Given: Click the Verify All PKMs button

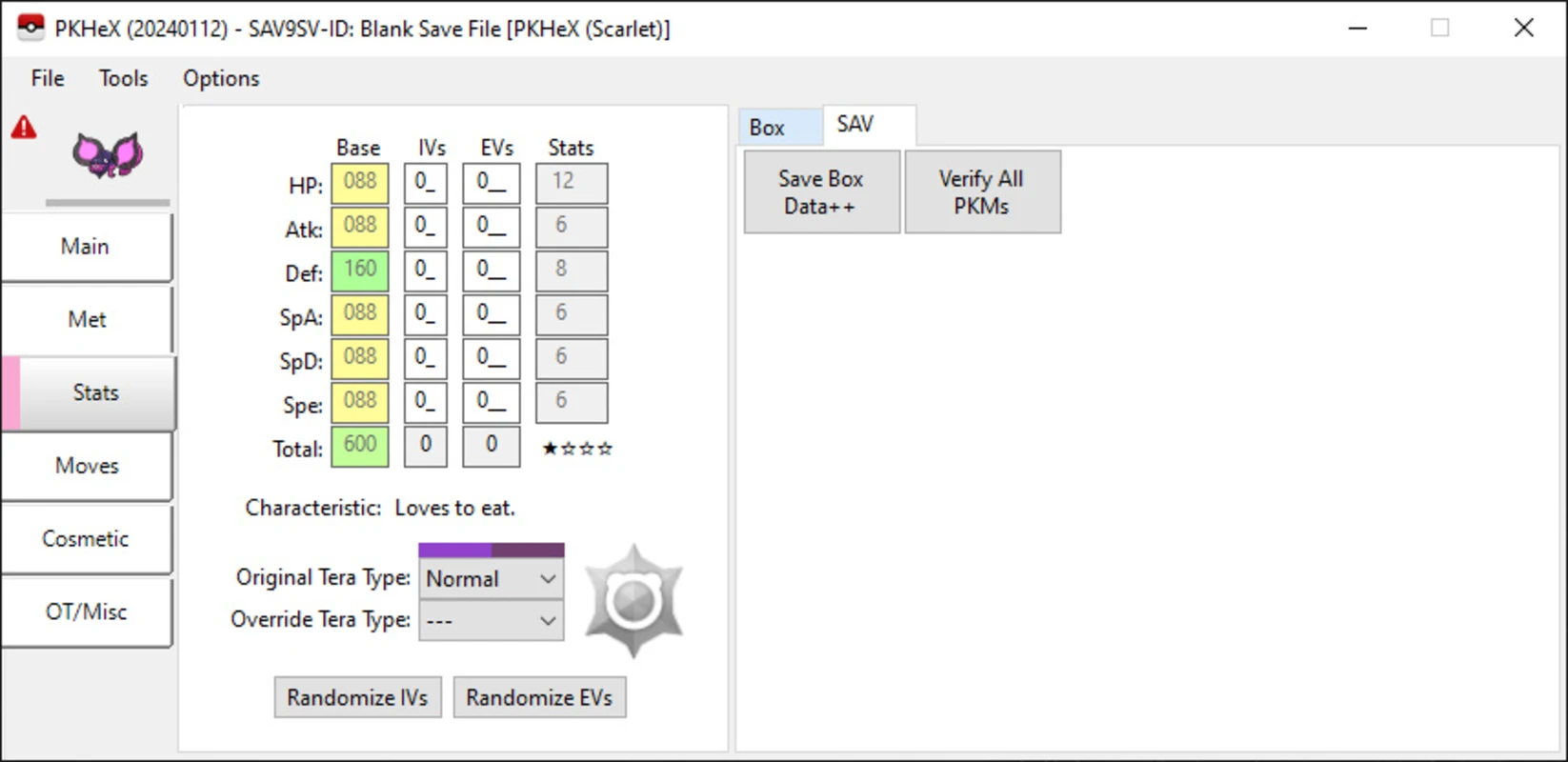Looking at the screenshot, I should (981, 192).
